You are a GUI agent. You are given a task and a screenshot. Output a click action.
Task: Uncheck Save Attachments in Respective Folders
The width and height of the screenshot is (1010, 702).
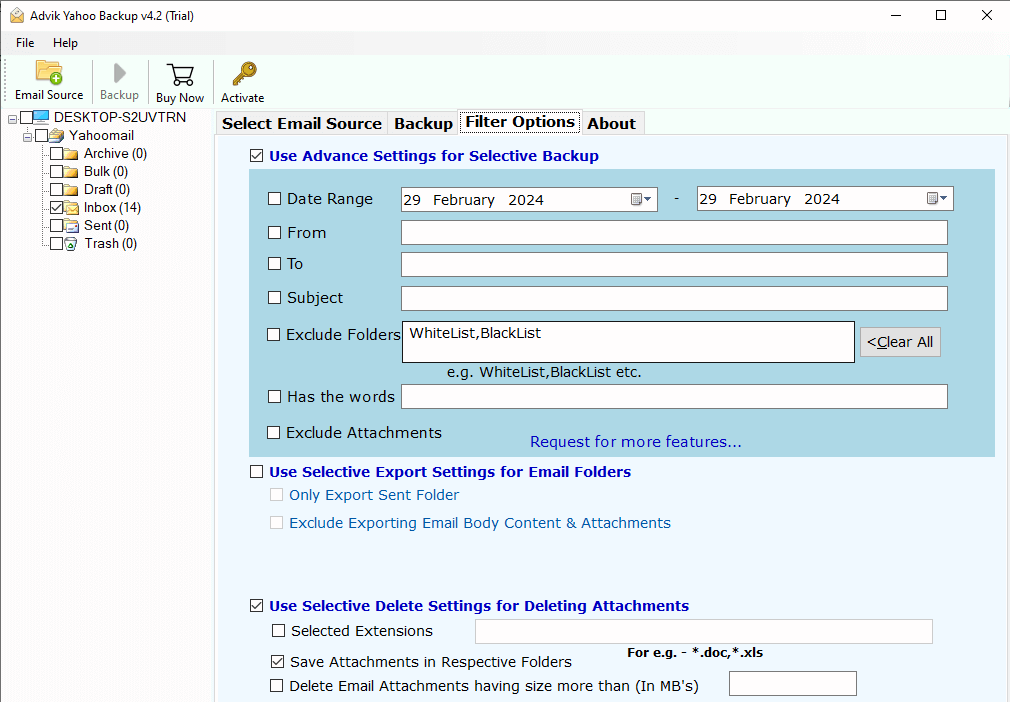click(x=278, y=661)
